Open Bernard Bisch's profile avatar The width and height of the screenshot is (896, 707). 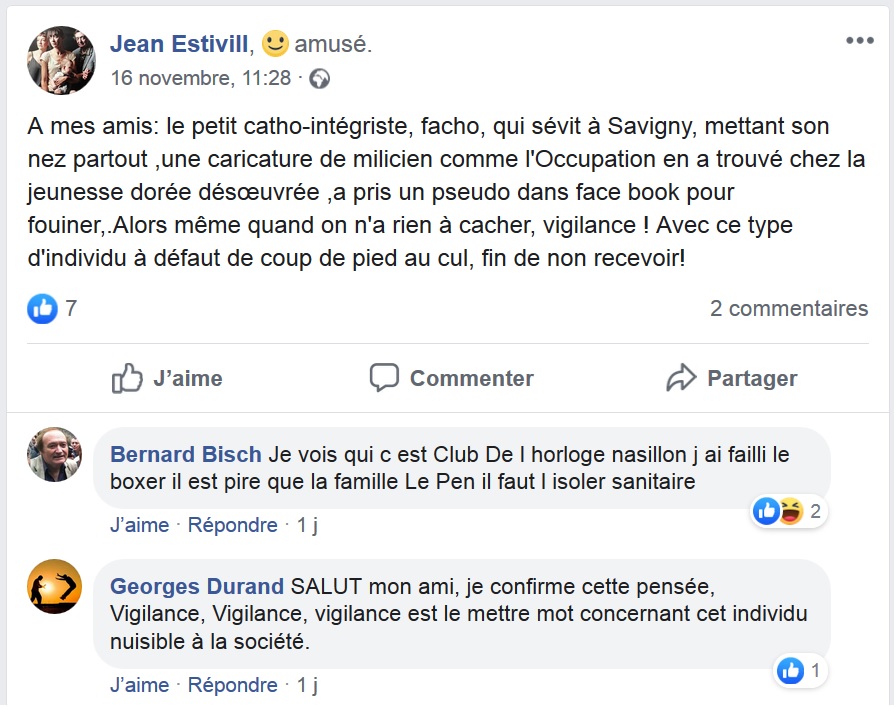coord(54,454)
